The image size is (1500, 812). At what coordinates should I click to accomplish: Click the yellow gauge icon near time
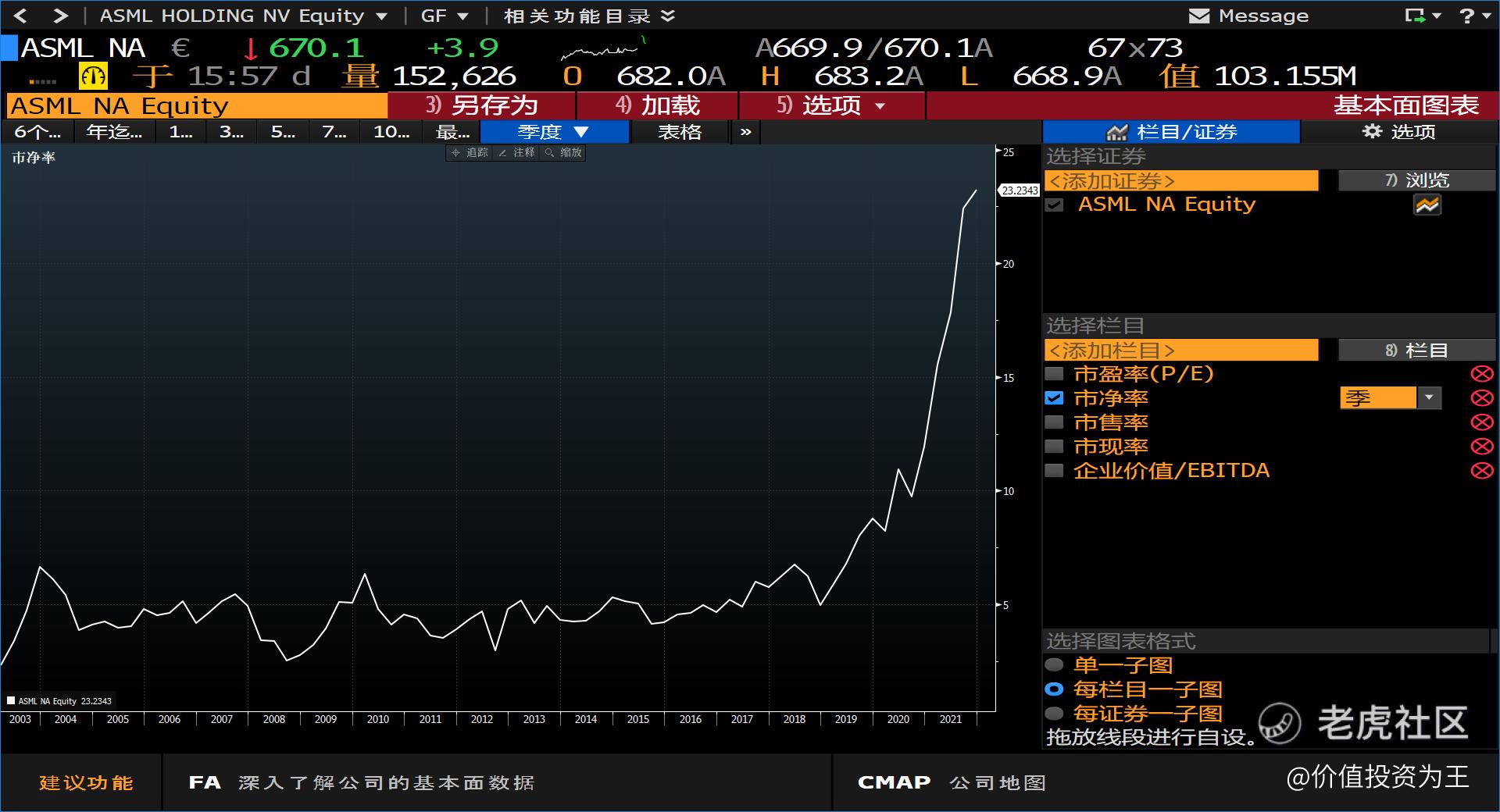93,77
